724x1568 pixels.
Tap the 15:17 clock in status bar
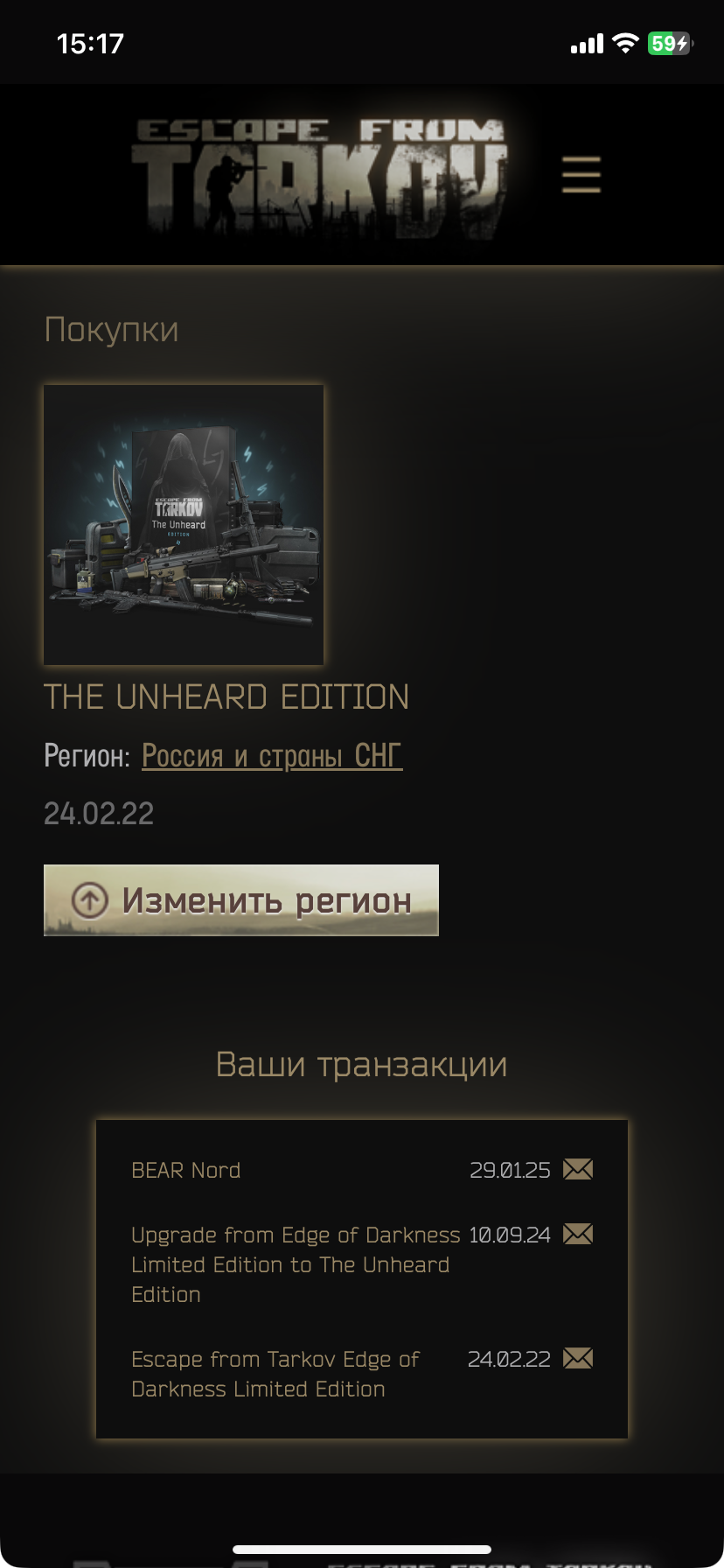pyautogui.click(x=90, y=44)
